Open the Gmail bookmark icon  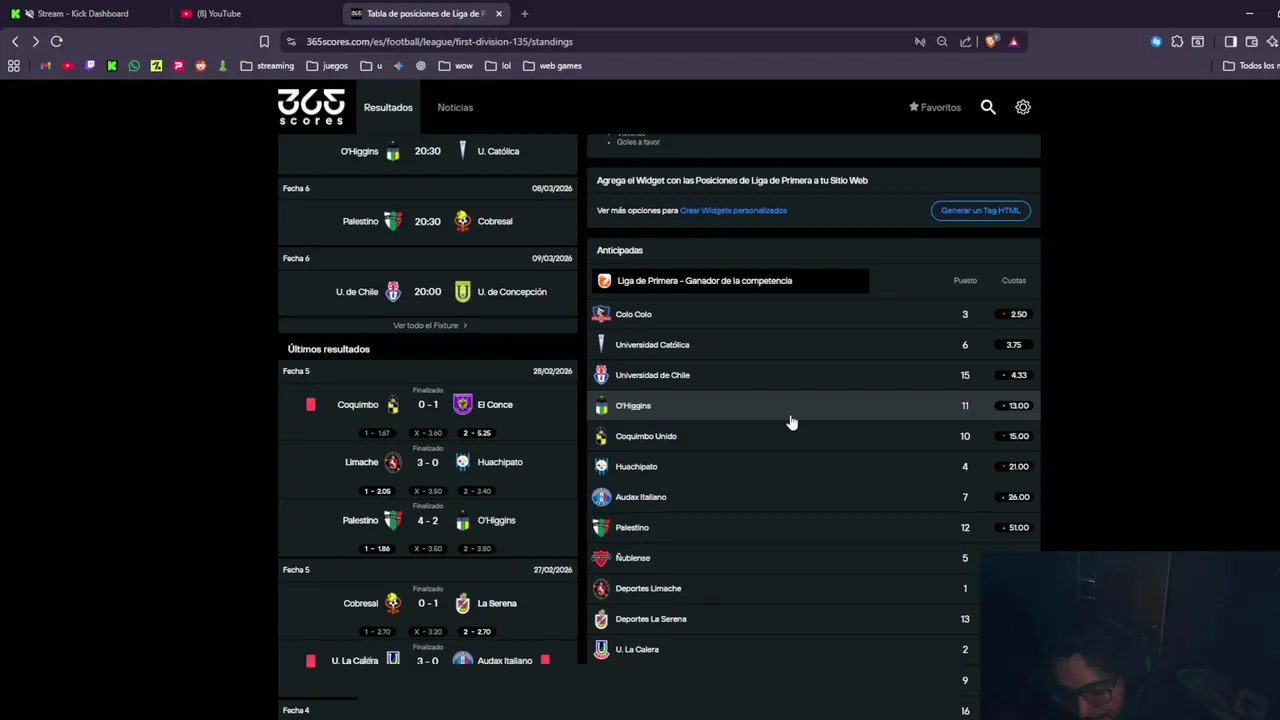click(x=45, y=66)
